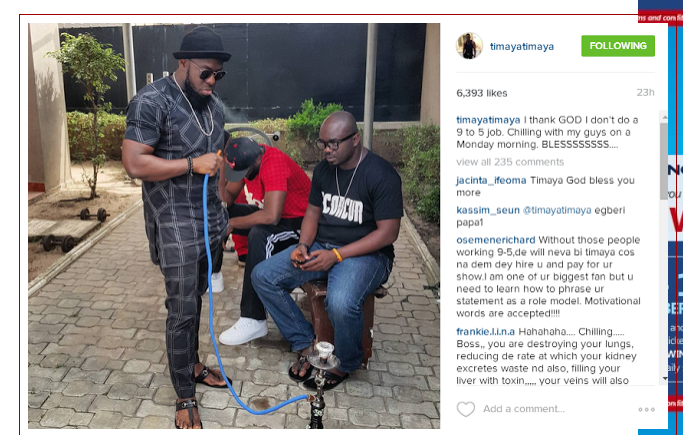
Task: Click the 23h post timestamp
Action: point(646,92)
